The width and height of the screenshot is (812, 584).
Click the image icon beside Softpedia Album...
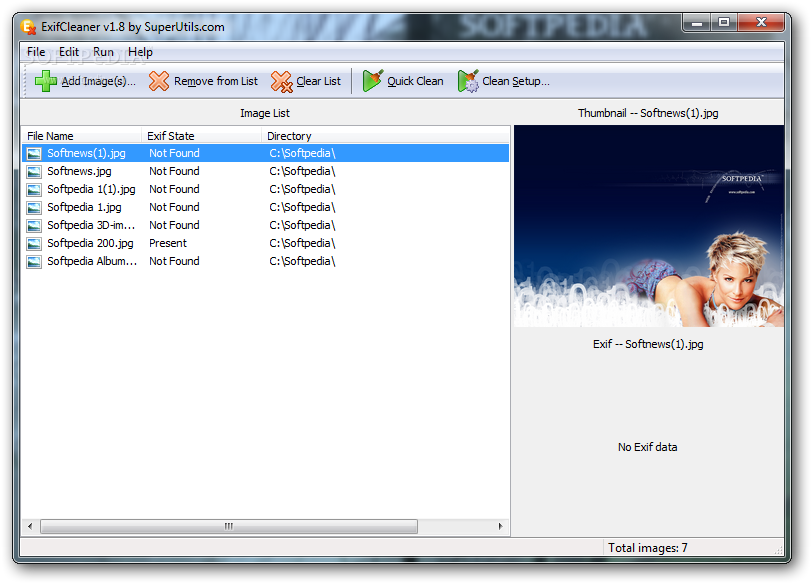pos(34,262)
